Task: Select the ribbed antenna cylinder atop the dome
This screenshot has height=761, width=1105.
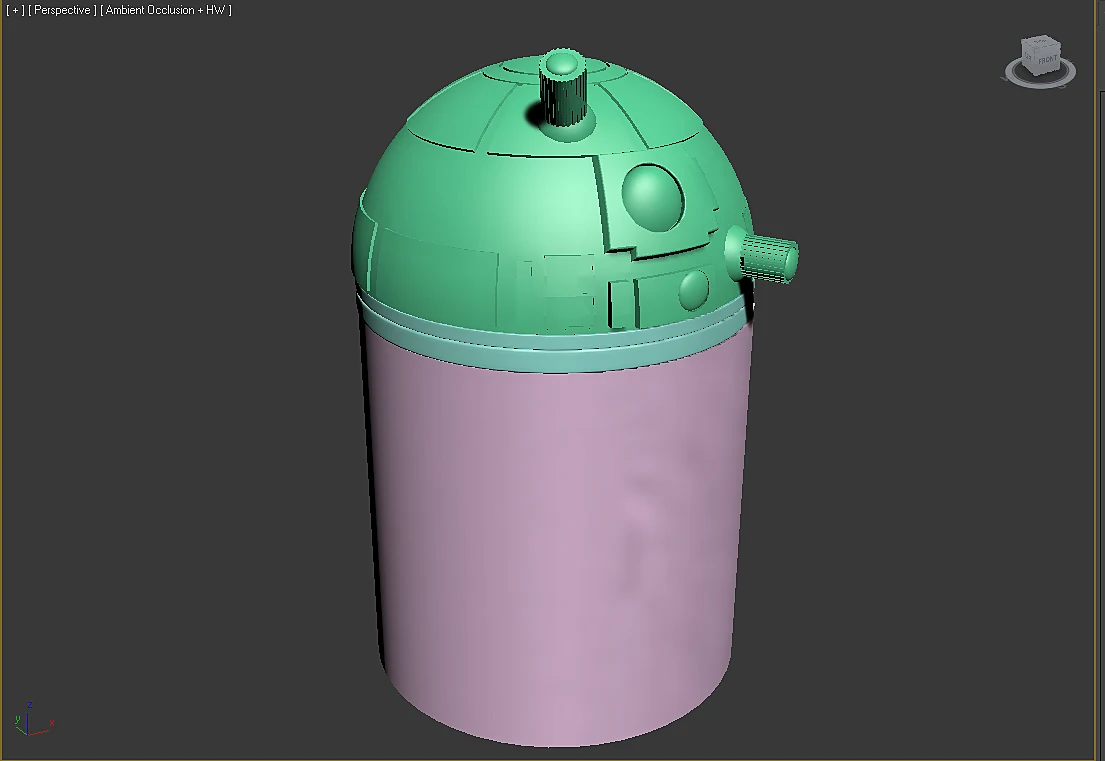Action: tap(564, 90)
